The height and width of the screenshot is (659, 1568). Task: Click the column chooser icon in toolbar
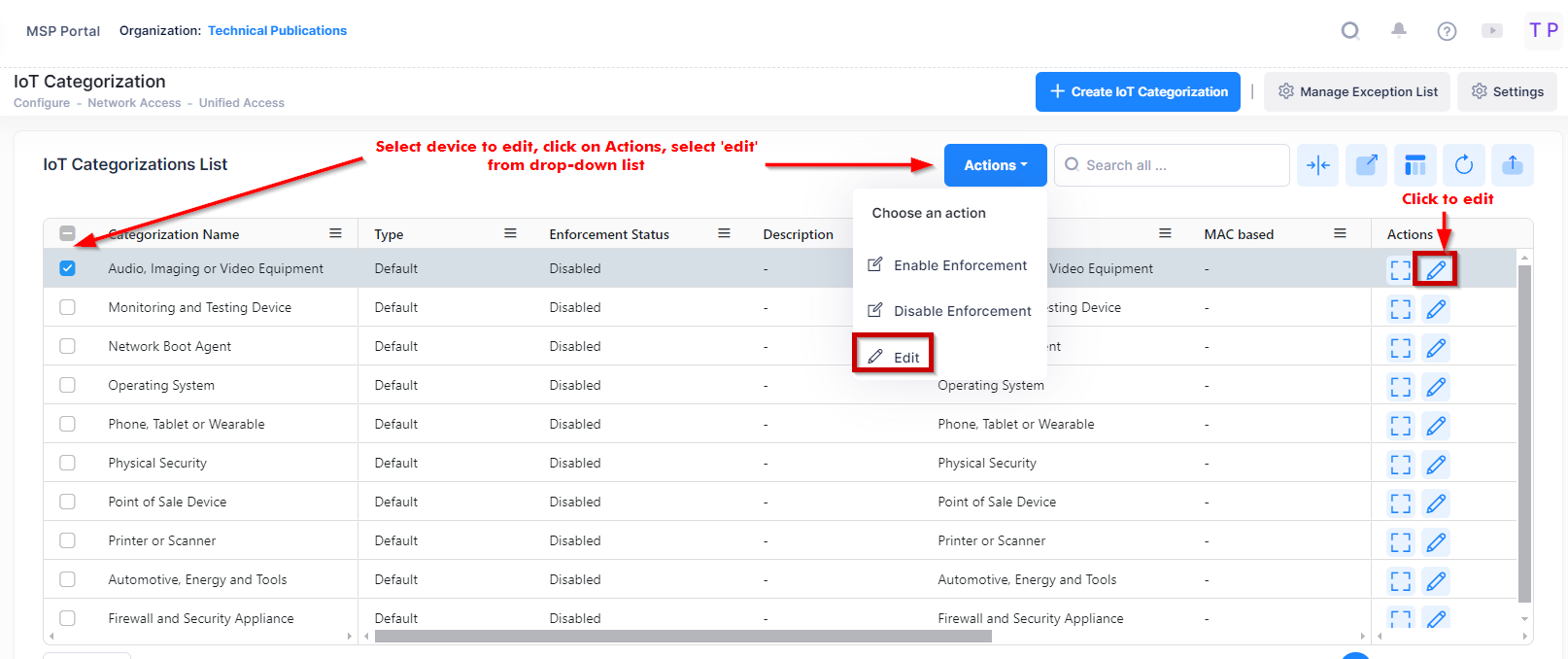(x=1415, y=165)
